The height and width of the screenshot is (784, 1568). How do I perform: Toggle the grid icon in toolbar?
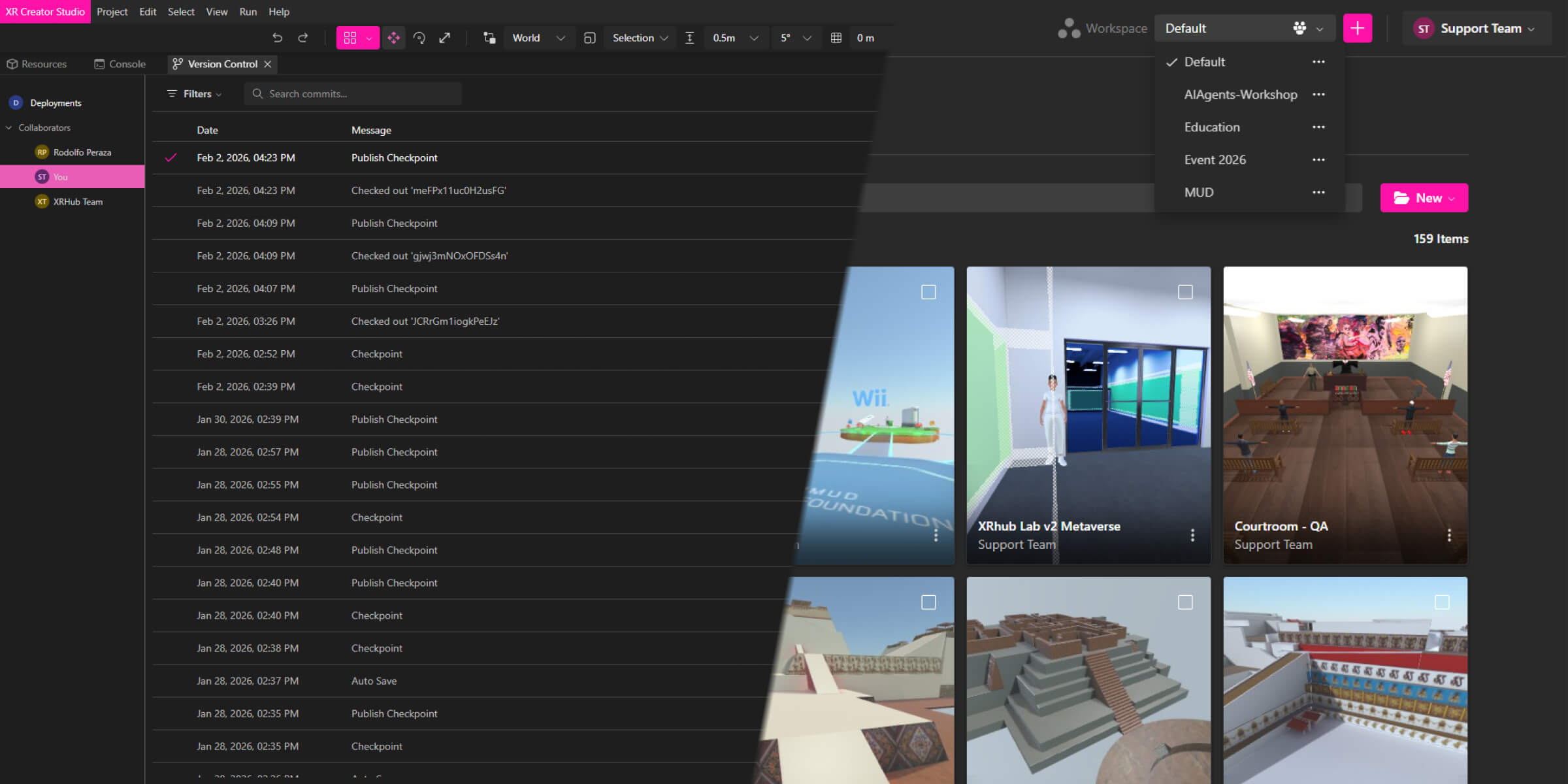(836, 38)
